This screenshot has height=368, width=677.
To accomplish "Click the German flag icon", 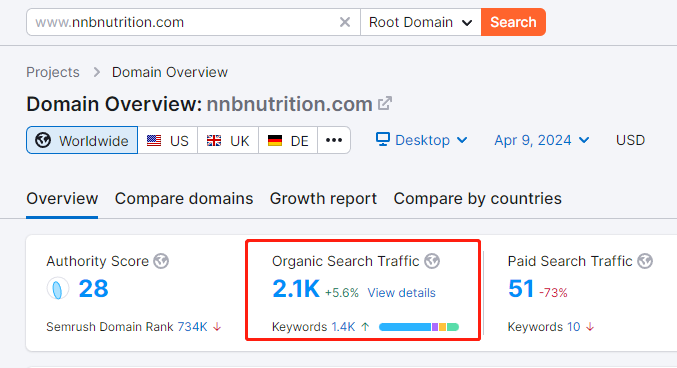I will (275, 140).
